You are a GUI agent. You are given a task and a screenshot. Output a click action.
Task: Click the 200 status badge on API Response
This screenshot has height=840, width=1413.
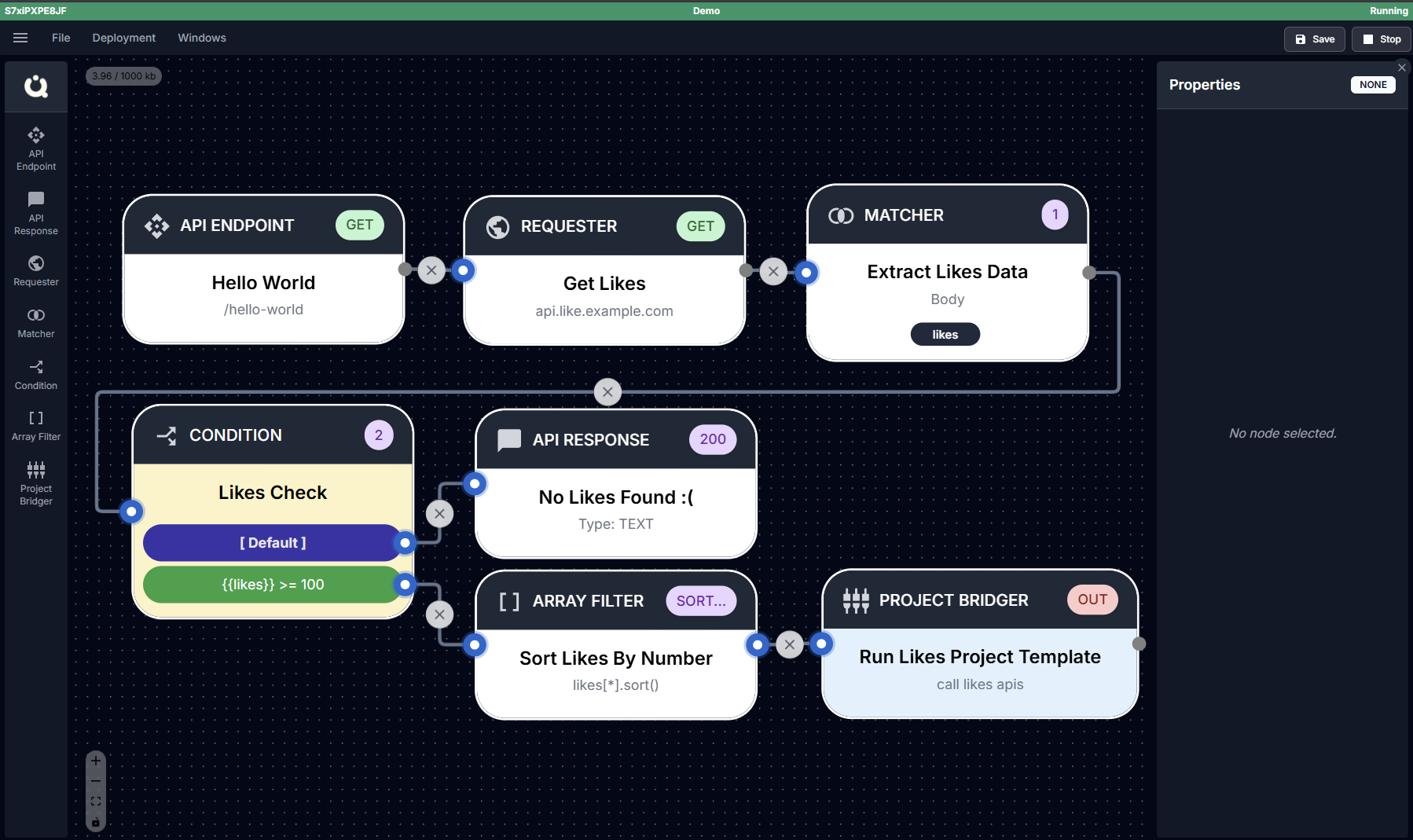point(713,439)
